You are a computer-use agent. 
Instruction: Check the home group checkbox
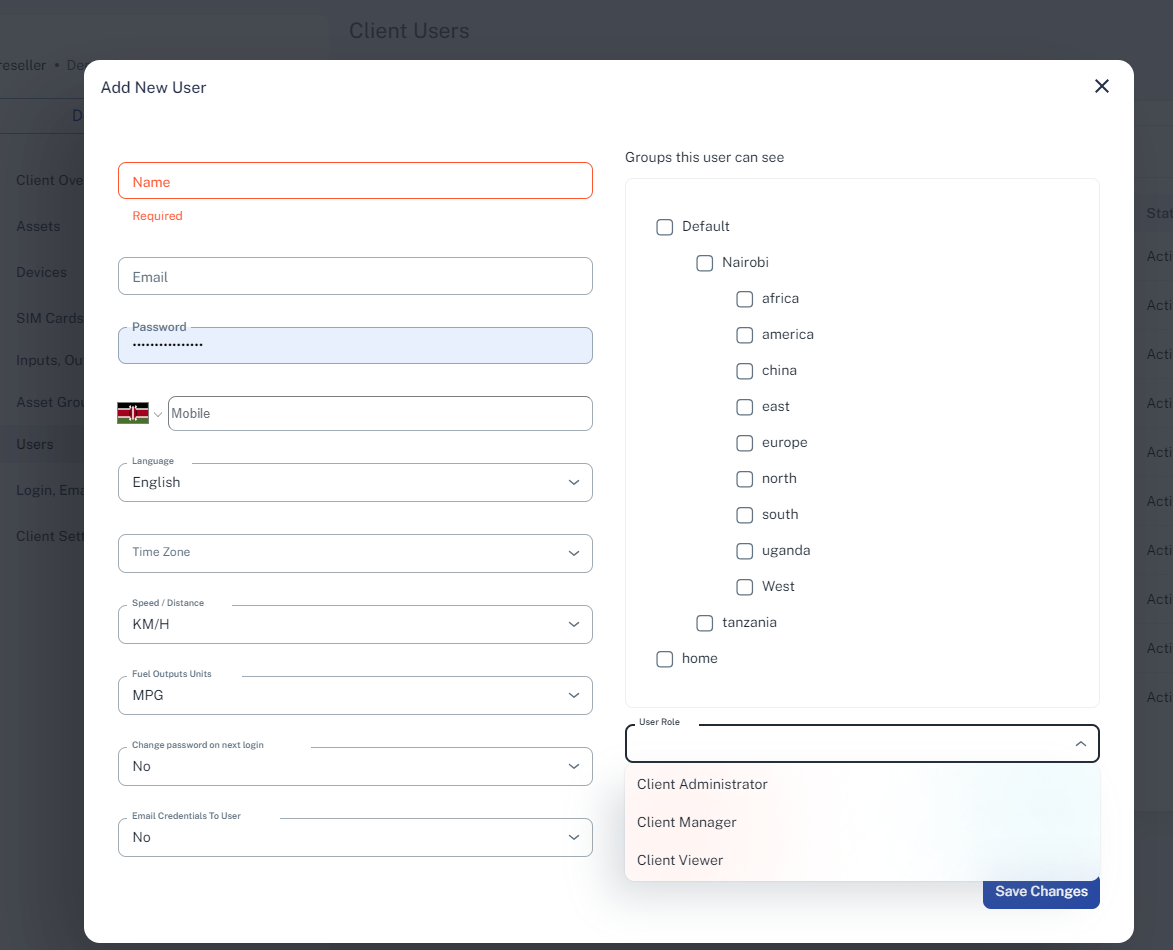point(664,658)
